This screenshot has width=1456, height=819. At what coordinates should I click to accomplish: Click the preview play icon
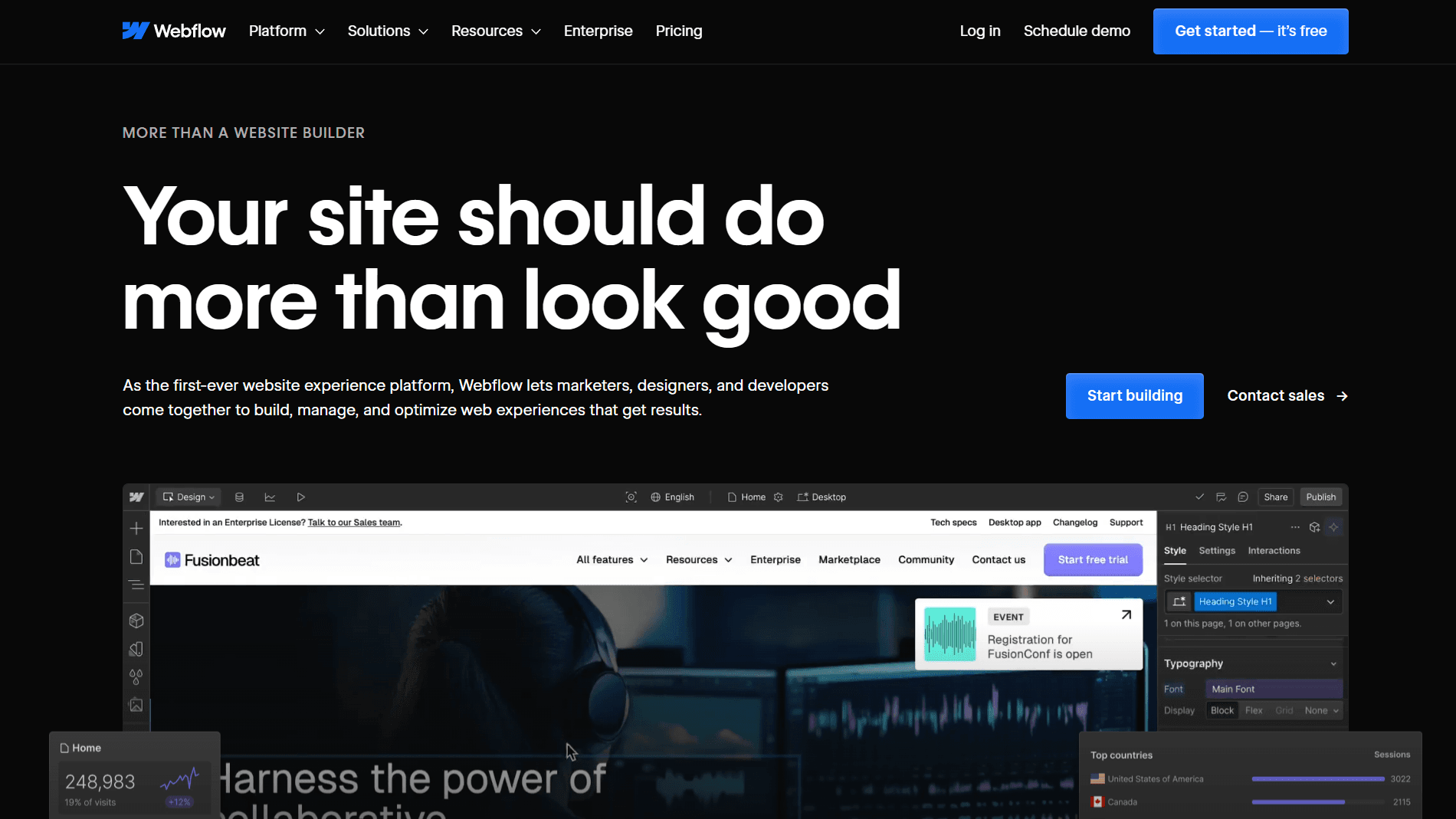pyautogui.click(x=300, y=497)
